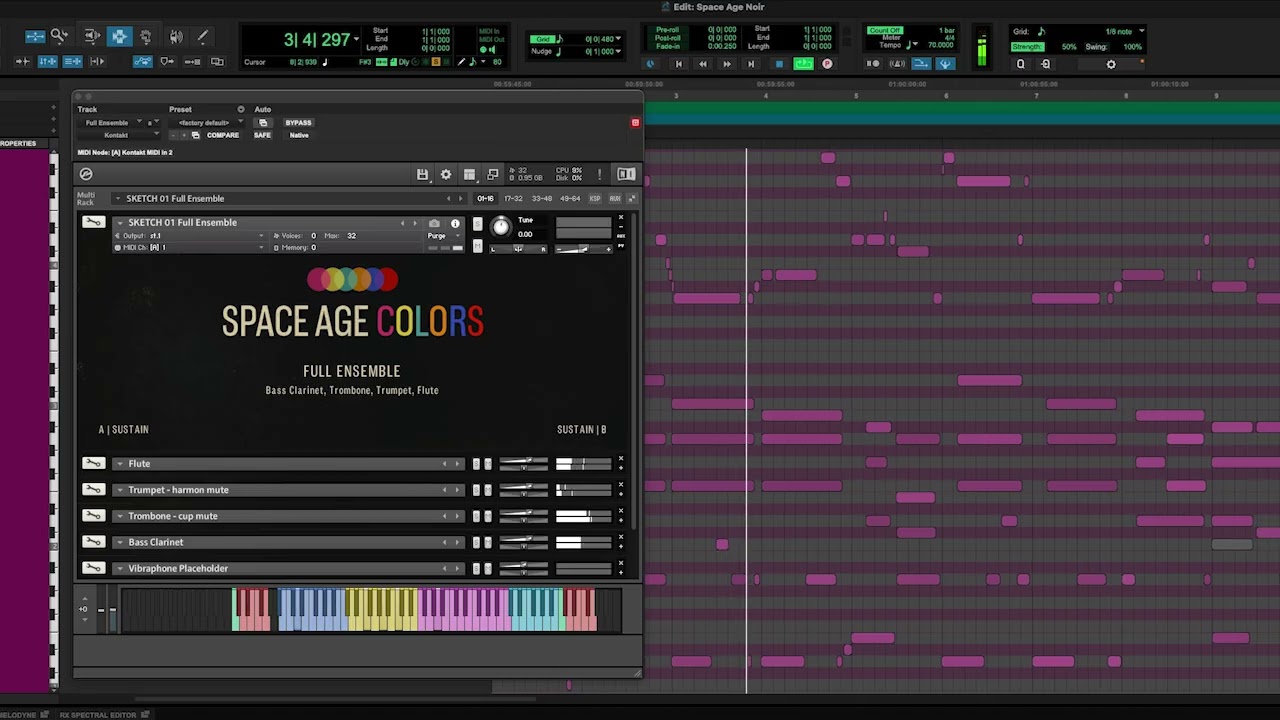1280x720 pixels.
Task: Switch to Multi Rack page 01-16
Action: pos(485,198)
